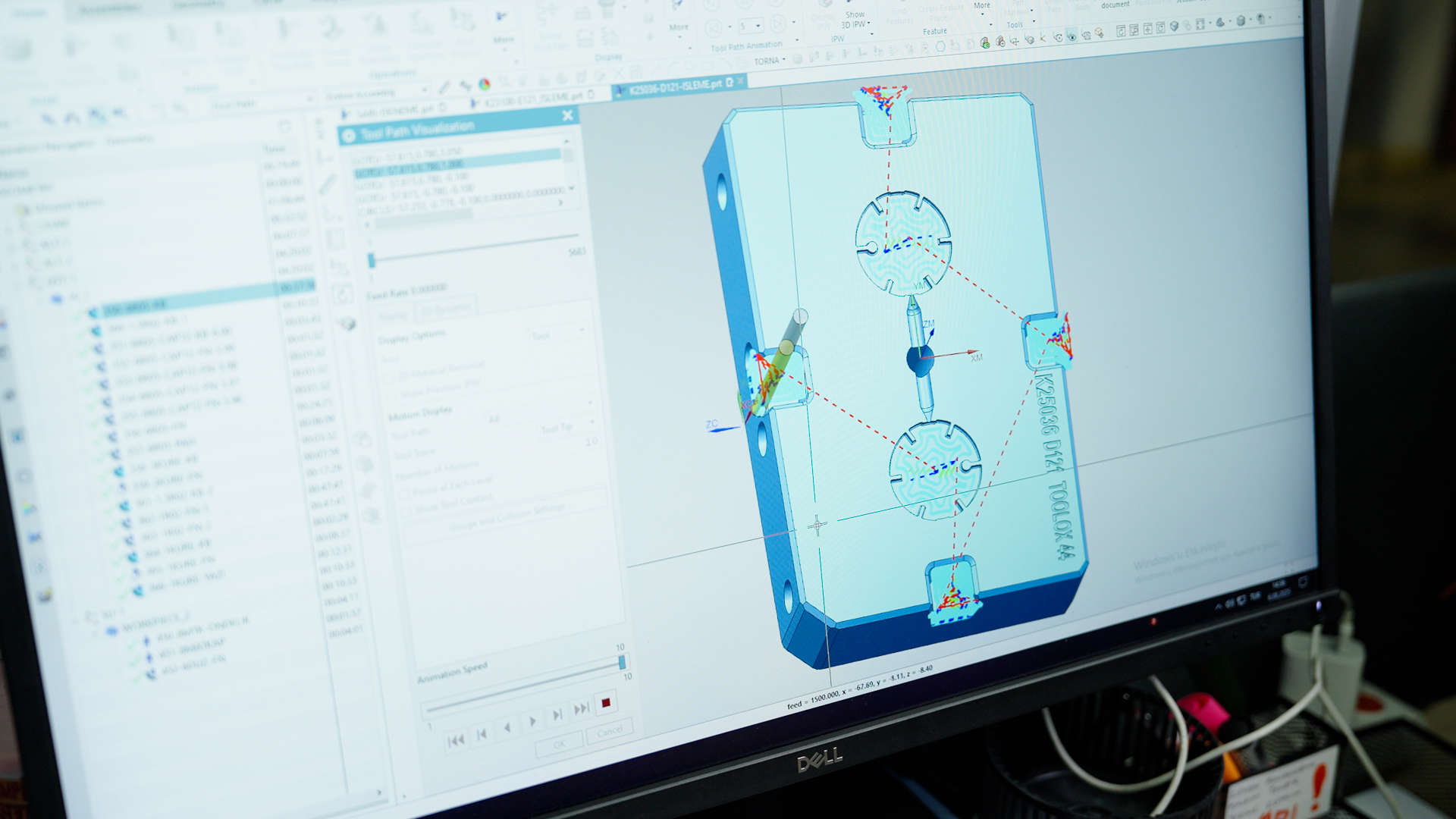Viewport: 1456px width, 819px height.
Task: Click the color wheel icon above the dialog
Action: click(x=485, y=84)
